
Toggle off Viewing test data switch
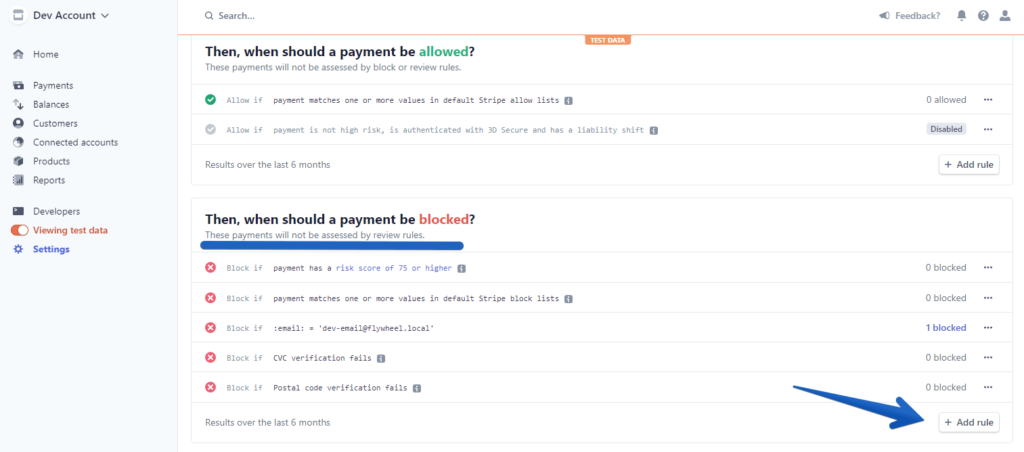20,231
